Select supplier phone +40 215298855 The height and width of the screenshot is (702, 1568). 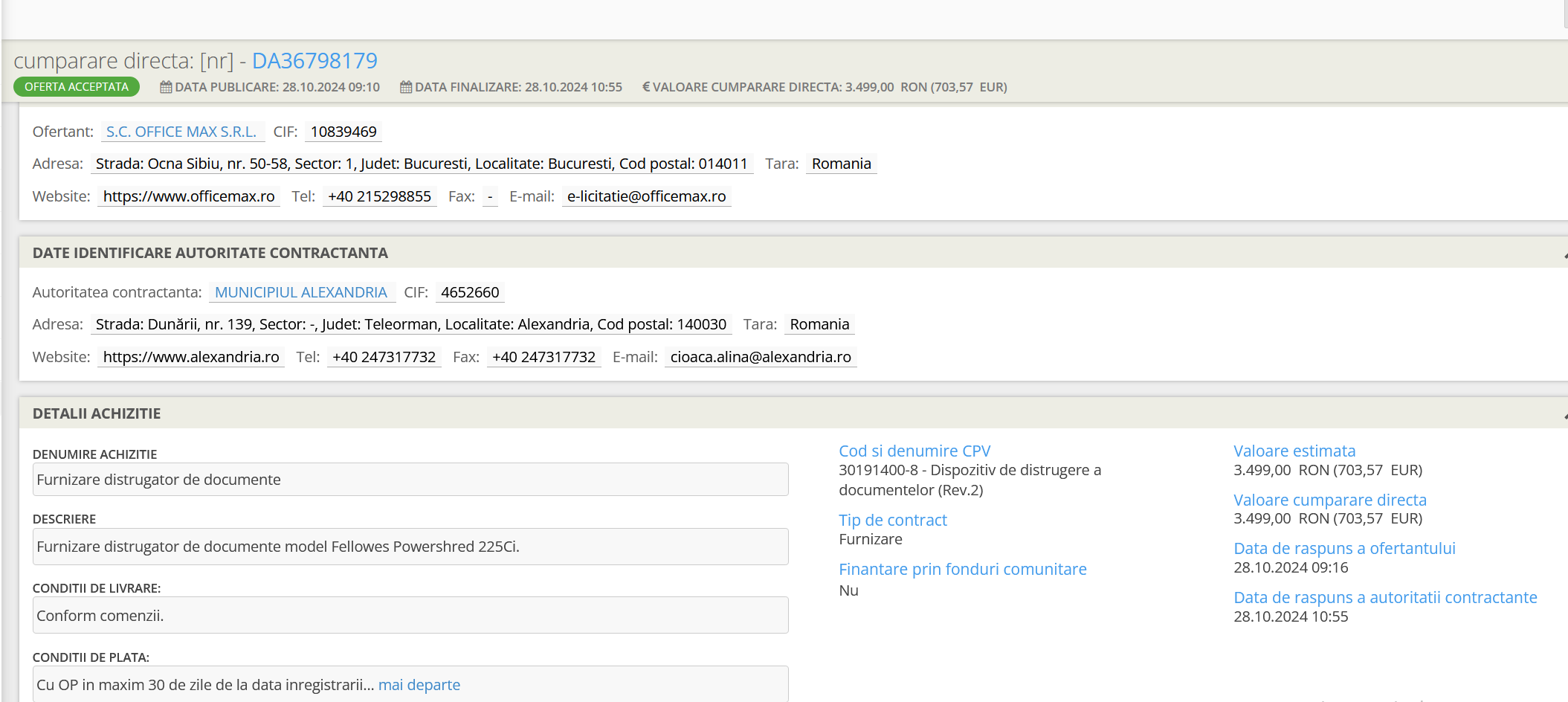point(379,196)
